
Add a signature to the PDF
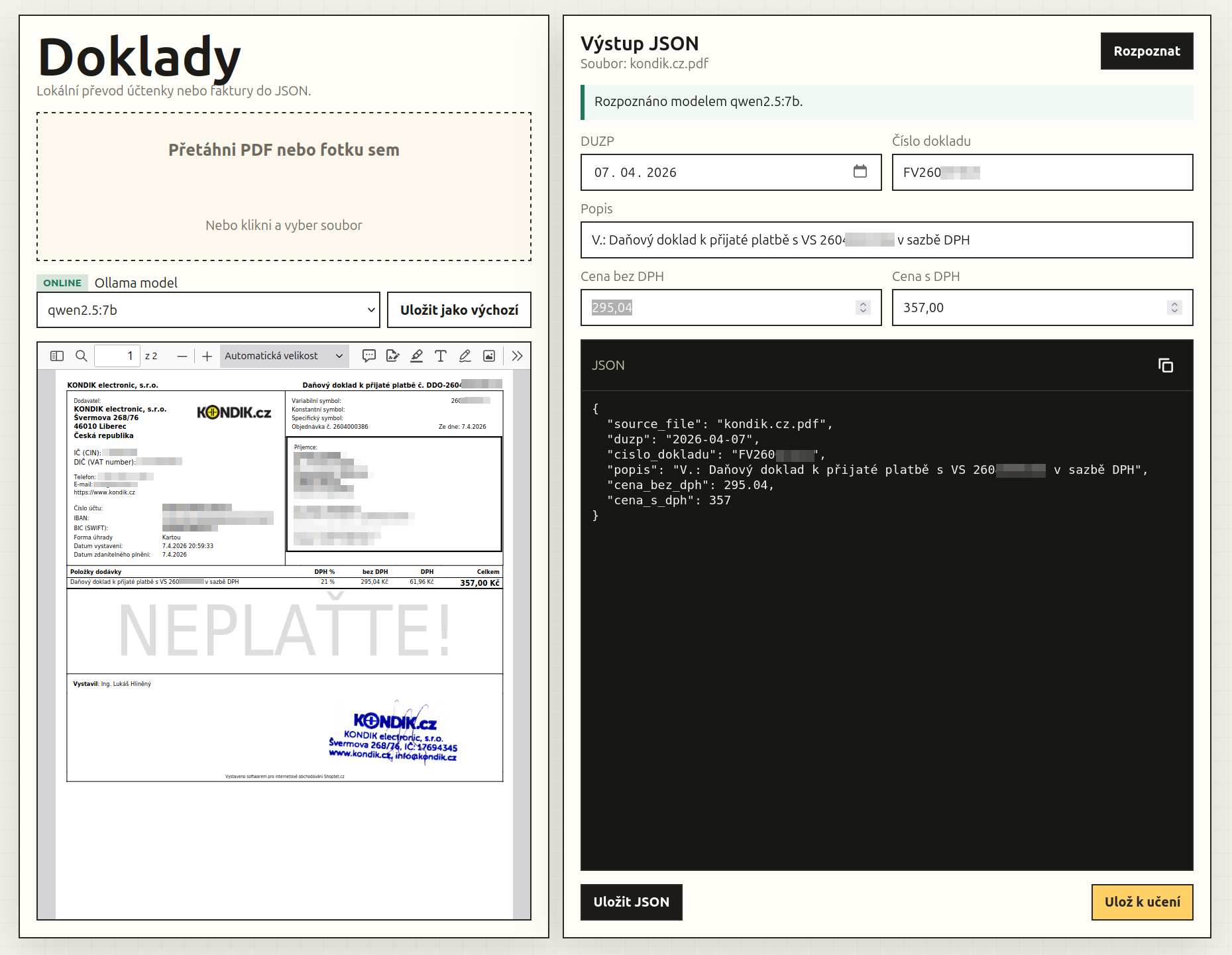point(393,356)
